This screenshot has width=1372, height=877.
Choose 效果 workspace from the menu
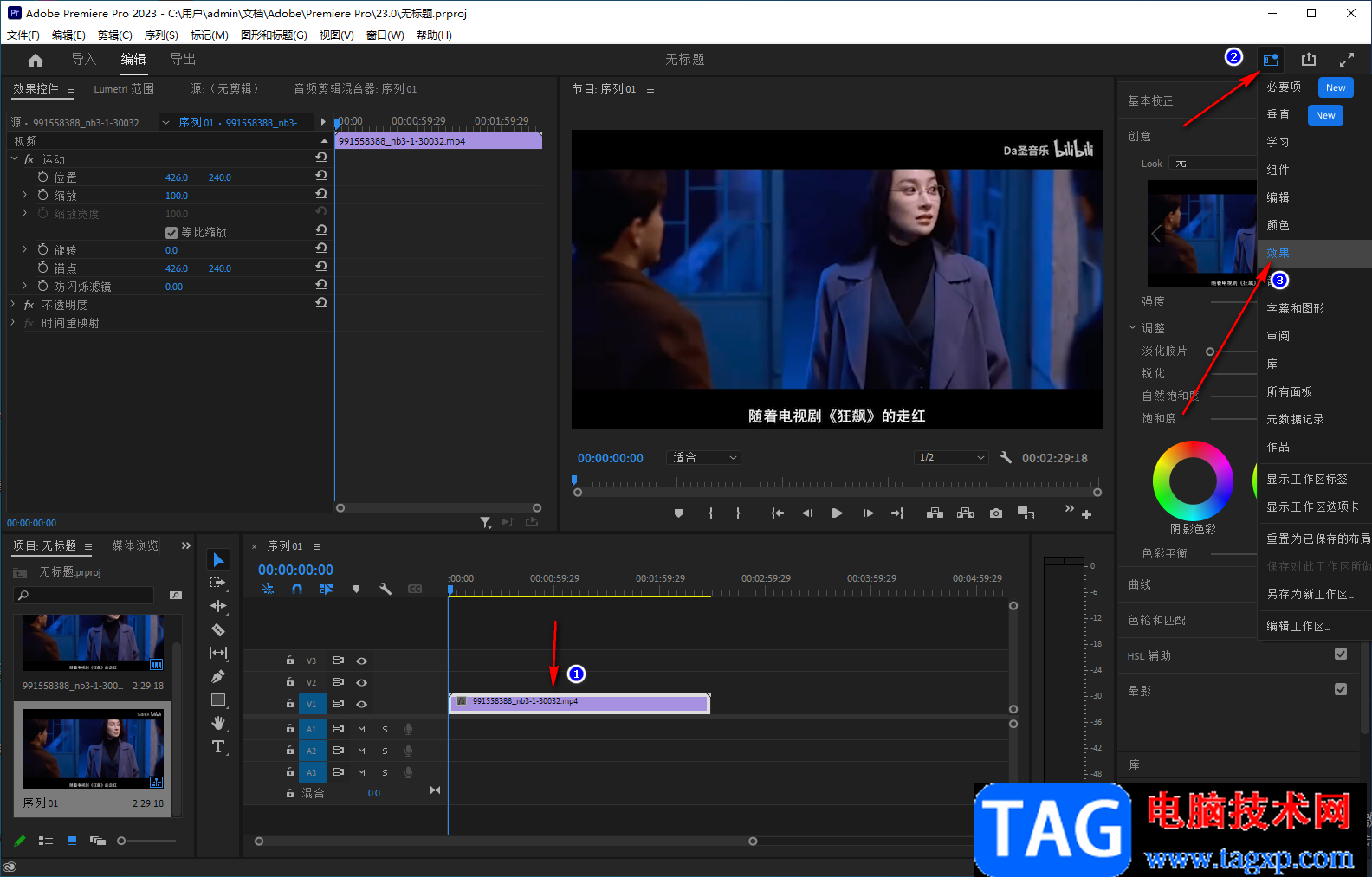[x=1278, y=253]
